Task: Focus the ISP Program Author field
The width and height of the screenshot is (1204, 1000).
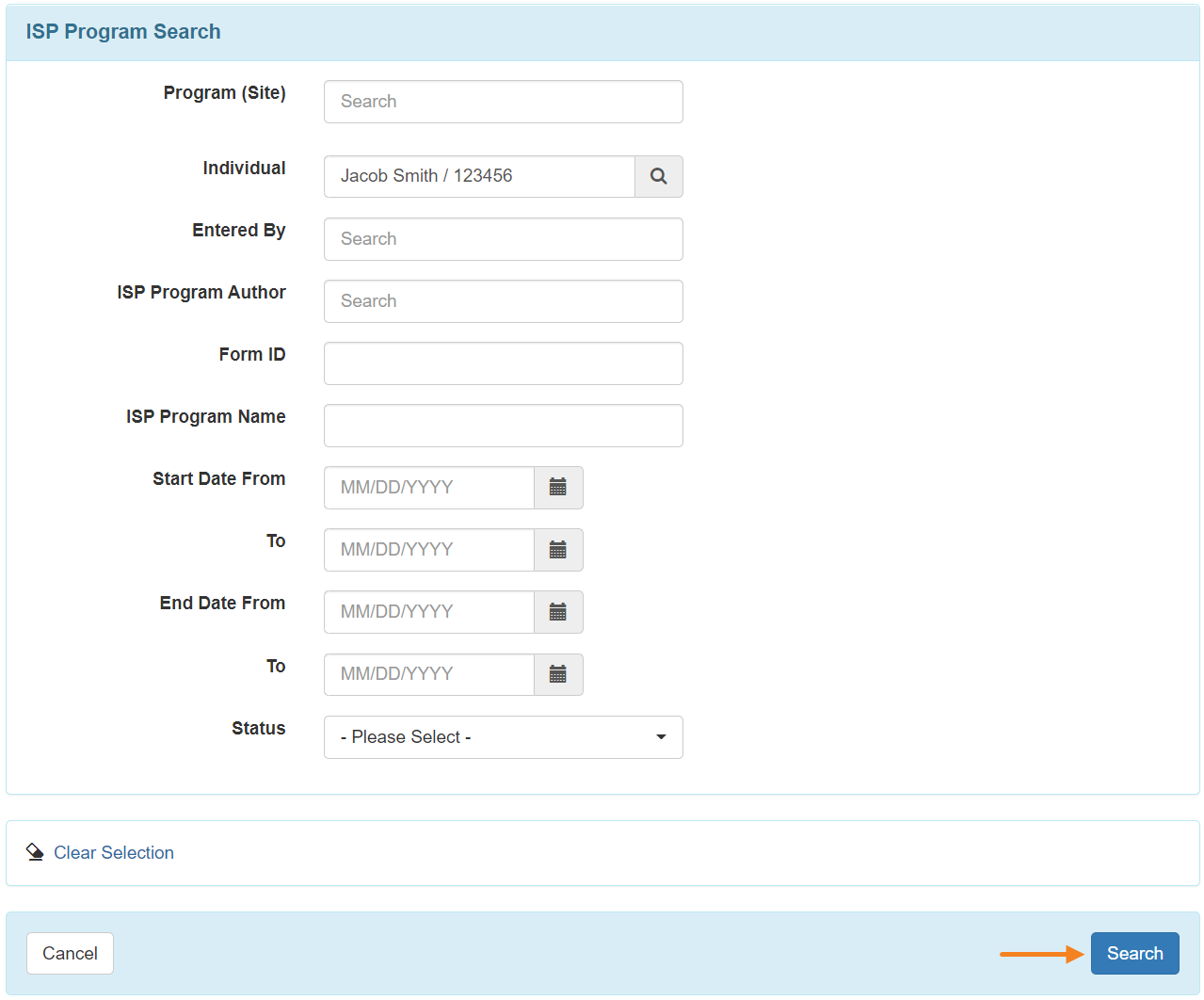Action: pyautogui.click(x=503, y=300)
